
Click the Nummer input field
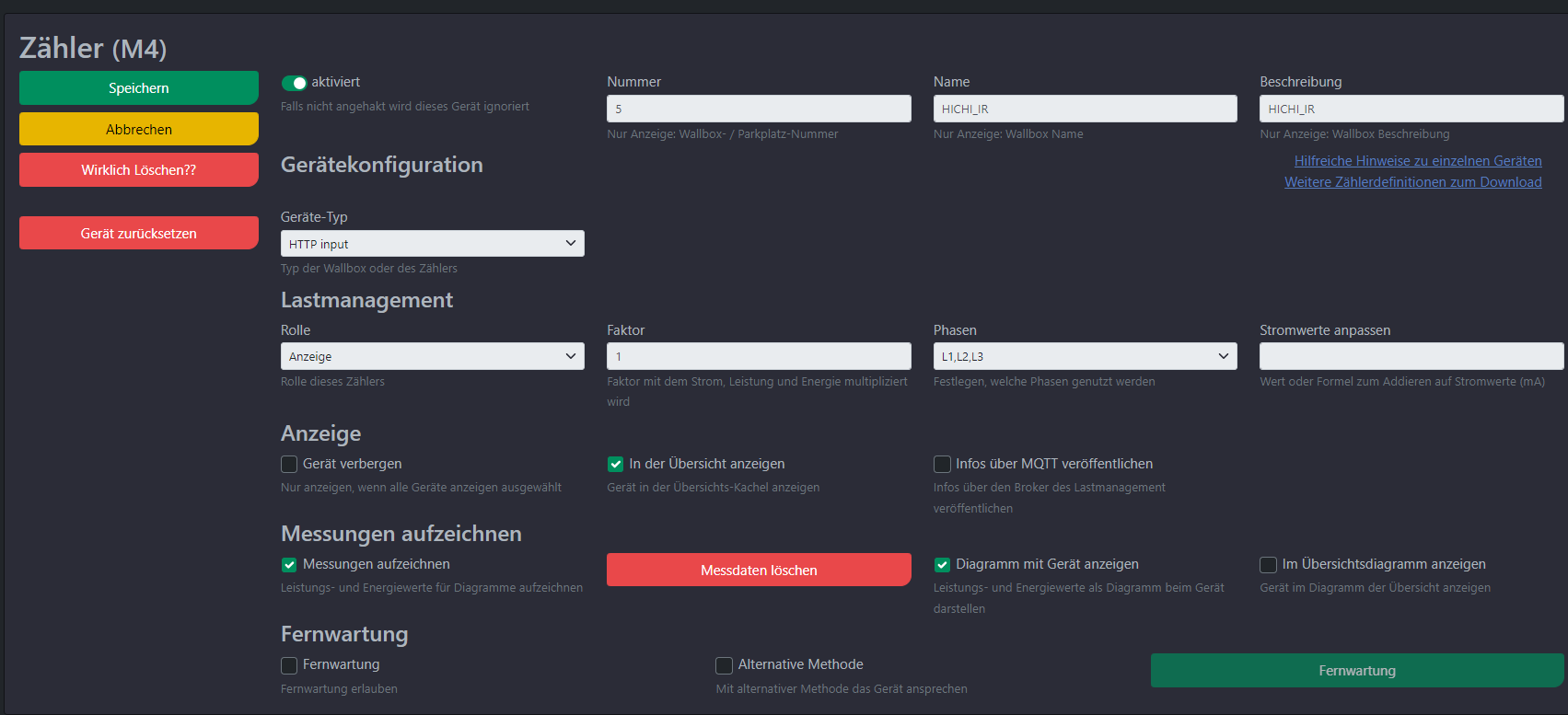pos(759,109)
